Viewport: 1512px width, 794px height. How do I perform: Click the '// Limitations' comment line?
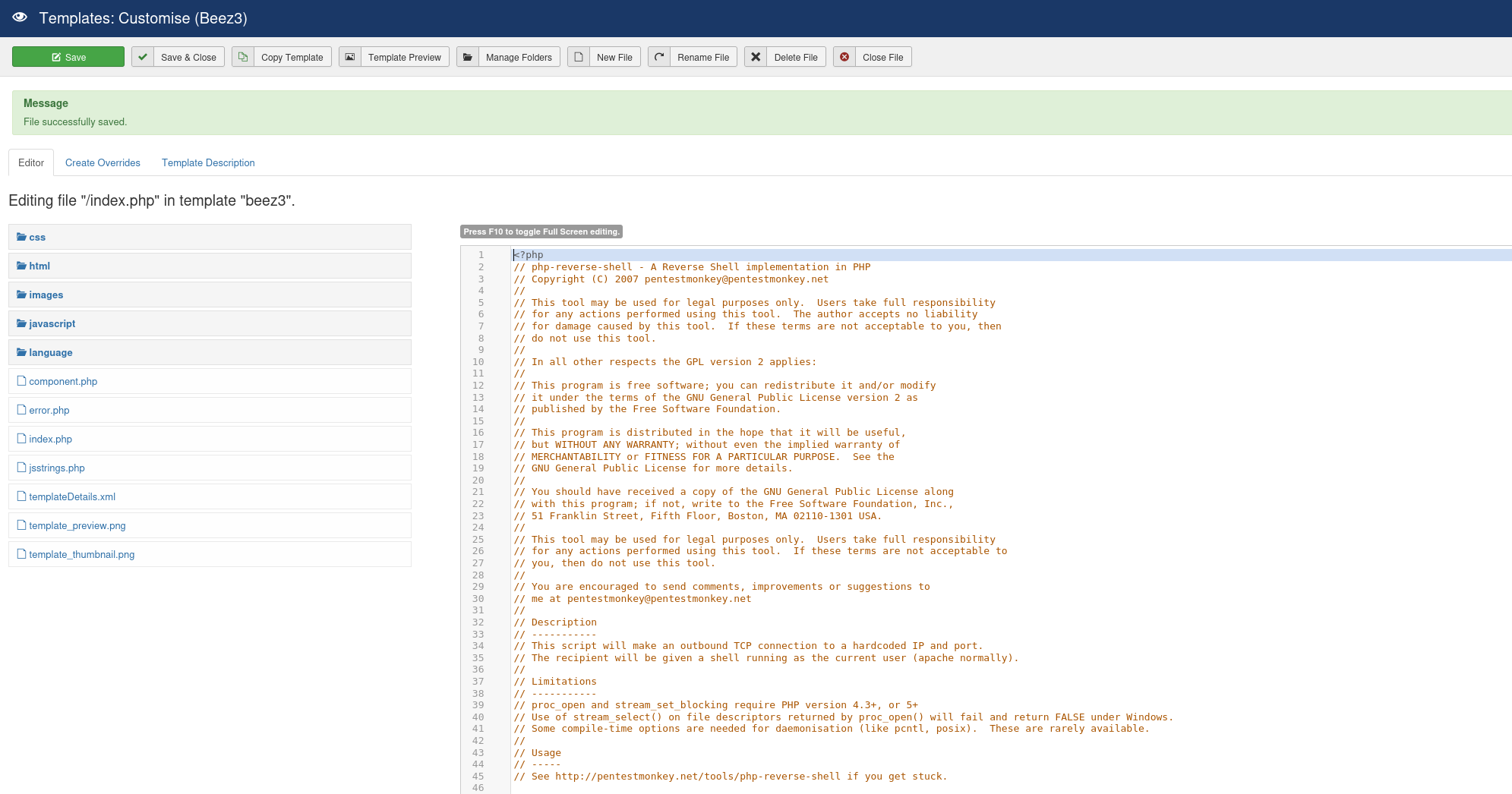point(555,682)
